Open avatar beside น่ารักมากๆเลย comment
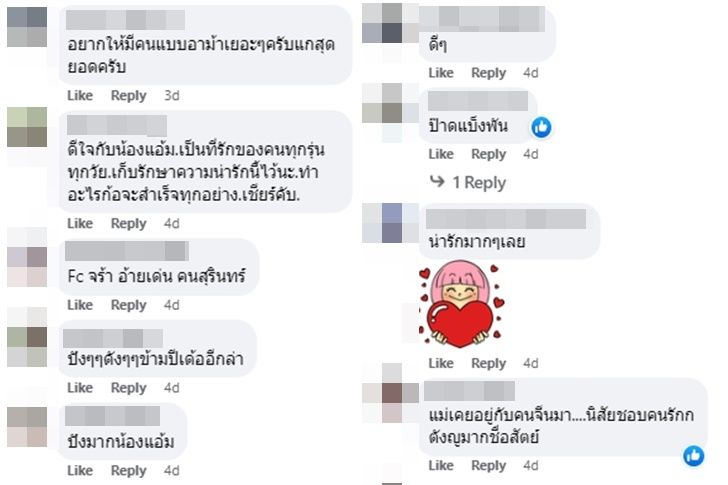This screenshot has height=485, width=728. (x=391, y=223)
